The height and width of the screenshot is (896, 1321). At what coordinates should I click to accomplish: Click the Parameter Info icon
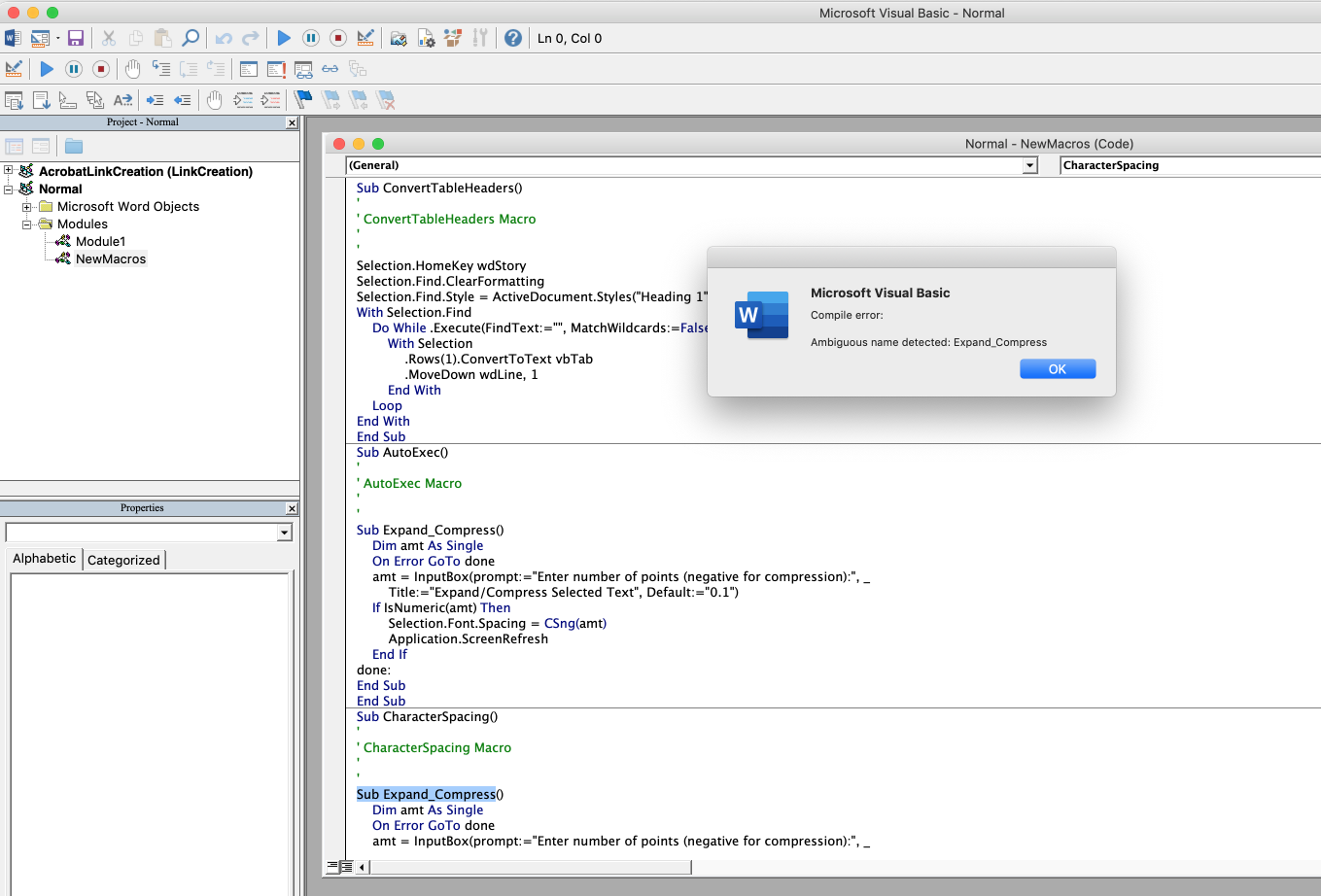[95, 100]
